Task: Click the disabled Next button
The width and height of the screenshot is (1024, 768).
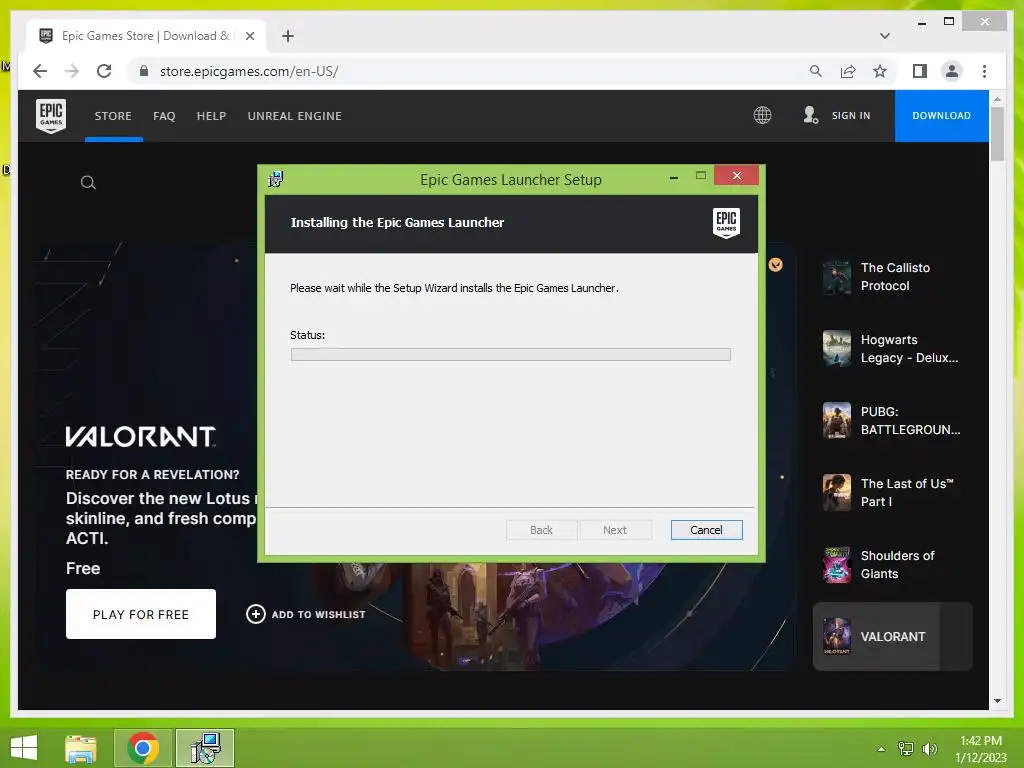Action: pyautogui.click(x=615, y=530)
